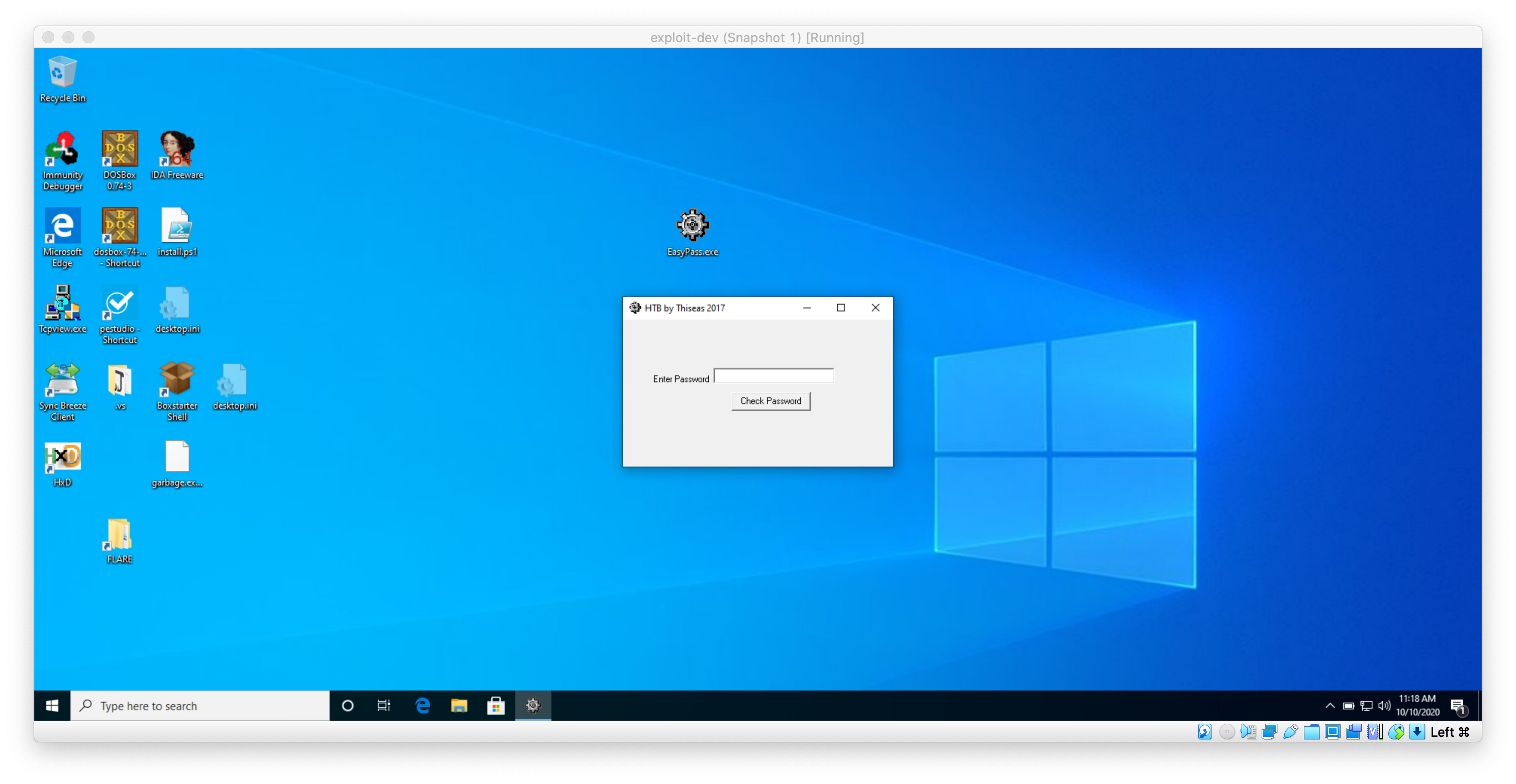Screen dimensions: 1516x784
Task: Minimize the HTB by Thiseas window
Action: [x=807, y=308]
